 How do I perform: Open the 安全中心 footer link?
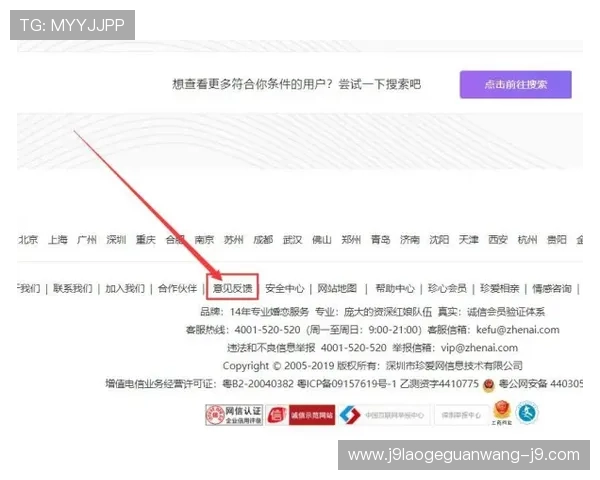coord(285,288)
